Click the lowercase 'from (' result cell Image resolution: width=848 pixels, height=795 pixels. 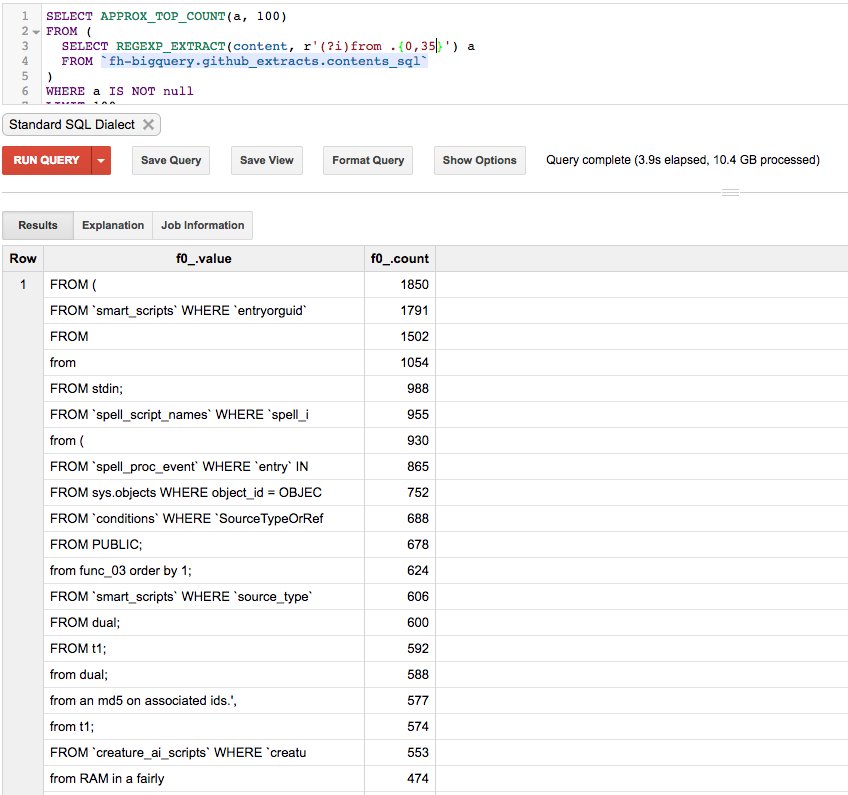[x=204, y=441]
